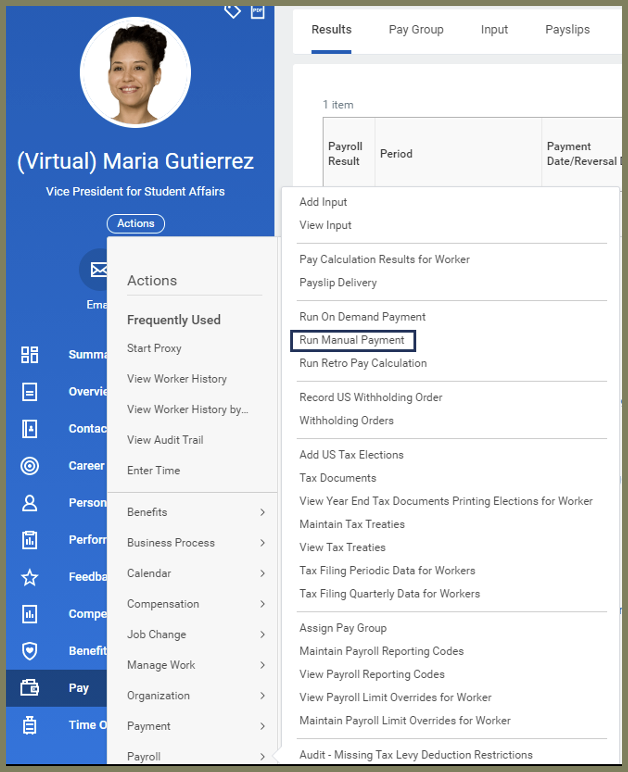Image resolution: width=628 pixels, height=772 pixels.
Task: Select the Overview sidebar icon
Action: (30, 391)
